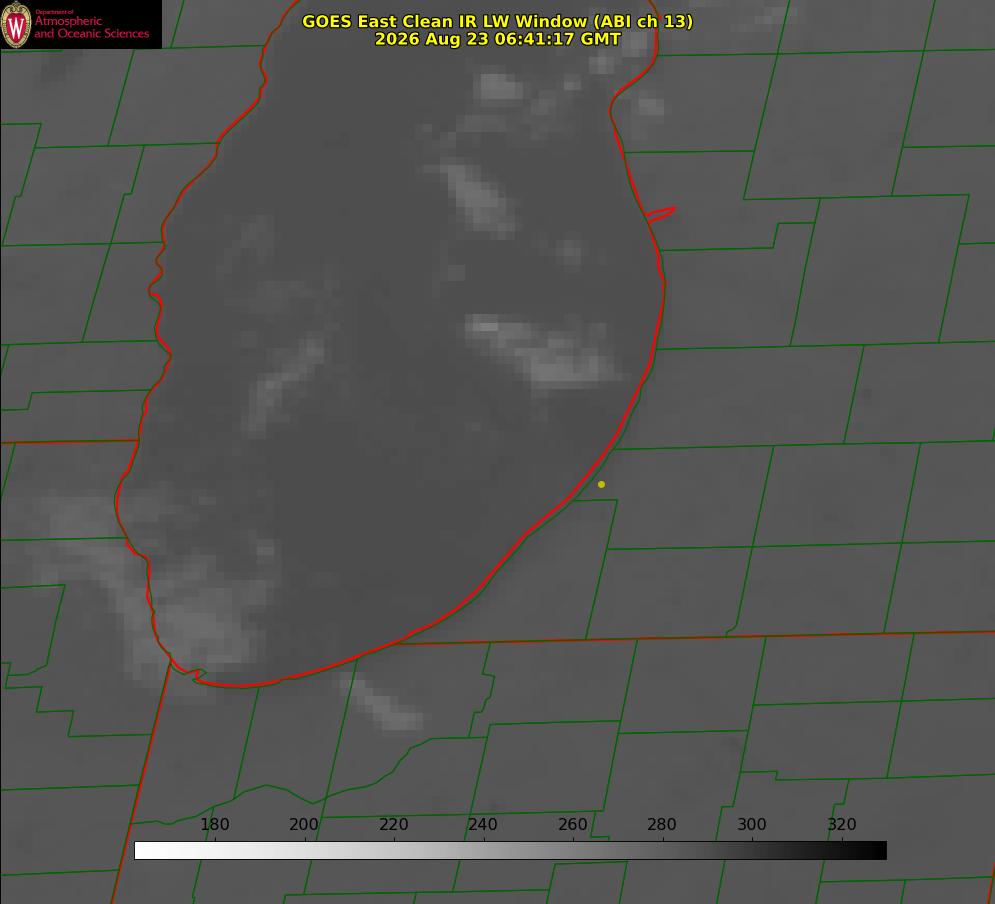Click the 240 label on colorbar
Viewport: 995px width, 904px height.
click(483, 824)
